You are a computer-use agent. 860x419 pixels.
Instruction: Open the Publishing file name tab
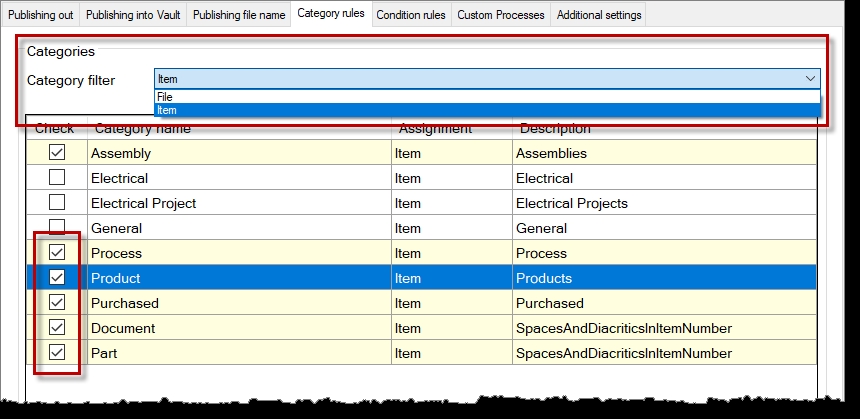tap(238, 15)
